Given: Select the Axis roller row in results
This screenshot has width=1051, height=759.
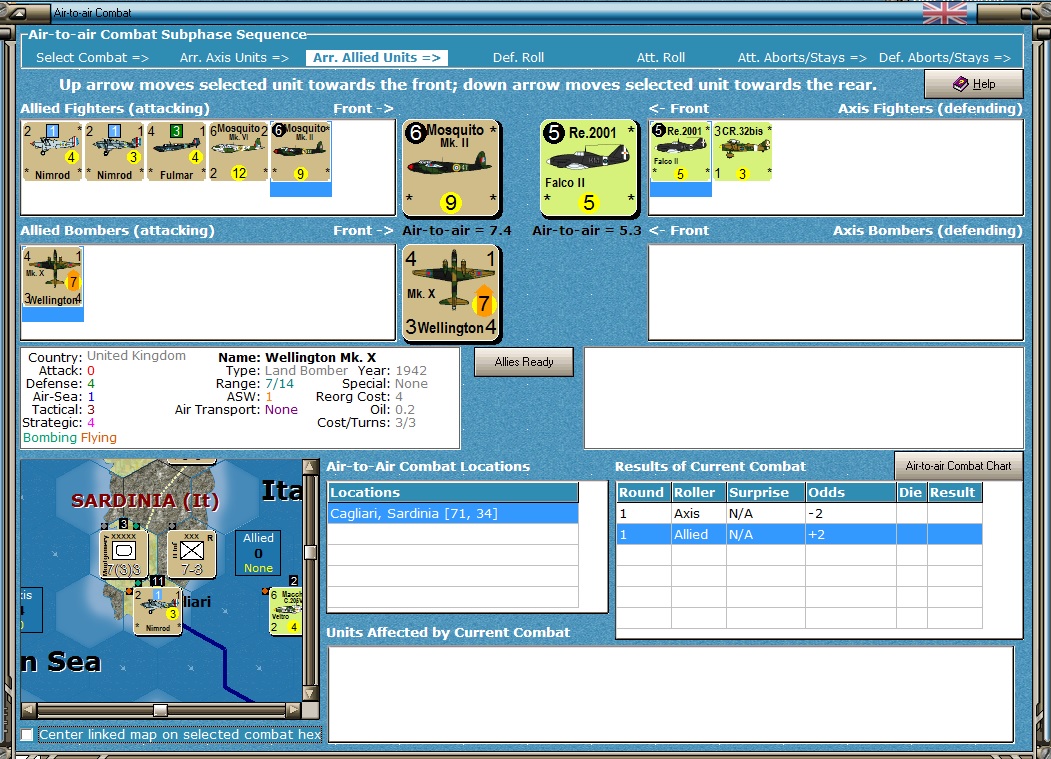Looking at the screenshot, I should pos(800,514).
